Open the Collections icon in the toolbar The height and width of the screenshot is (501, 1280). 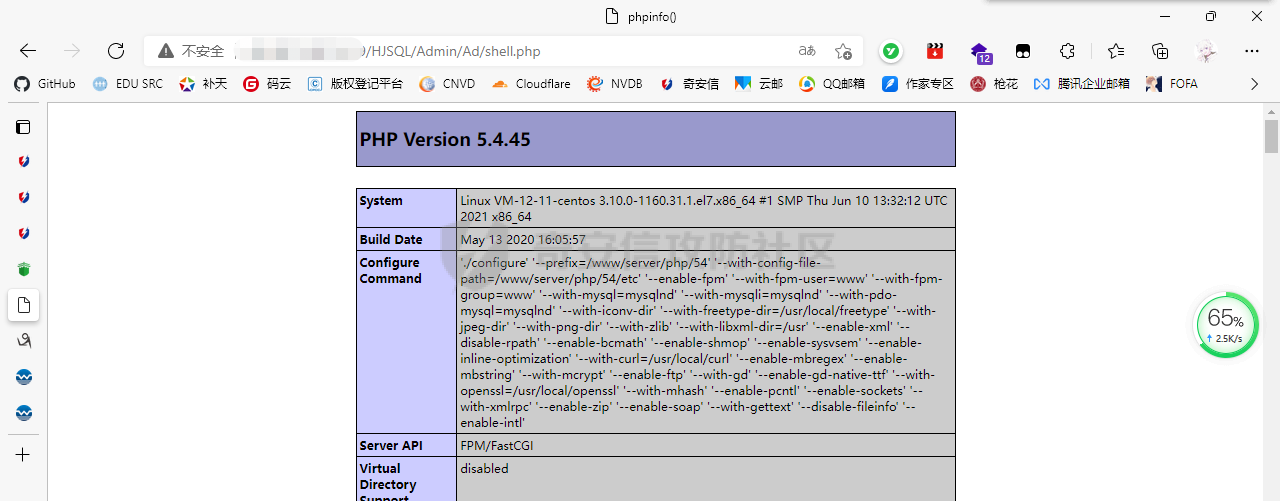click(1160, 51)
